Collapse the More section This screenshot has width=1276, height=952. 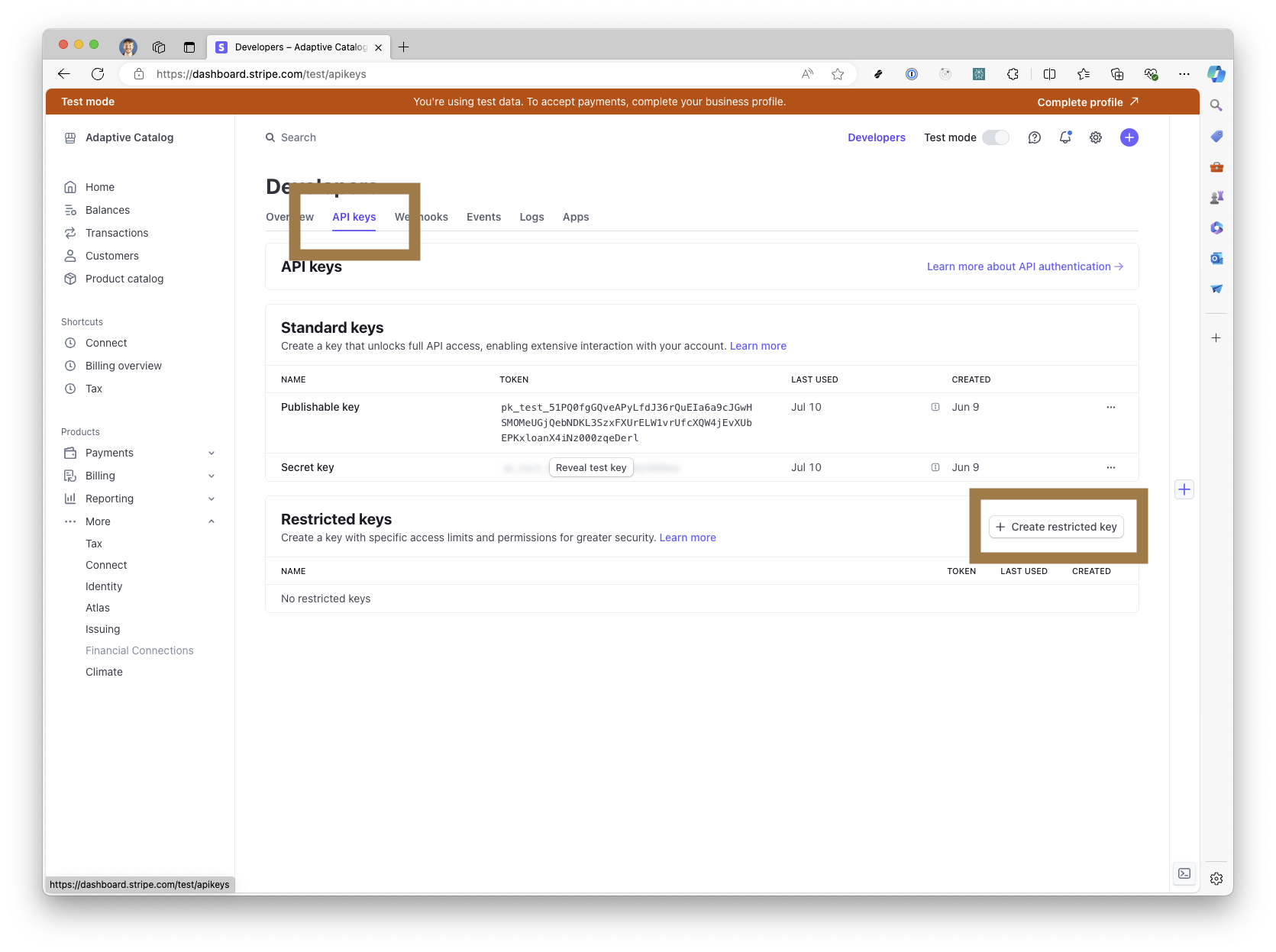(212, 521)
